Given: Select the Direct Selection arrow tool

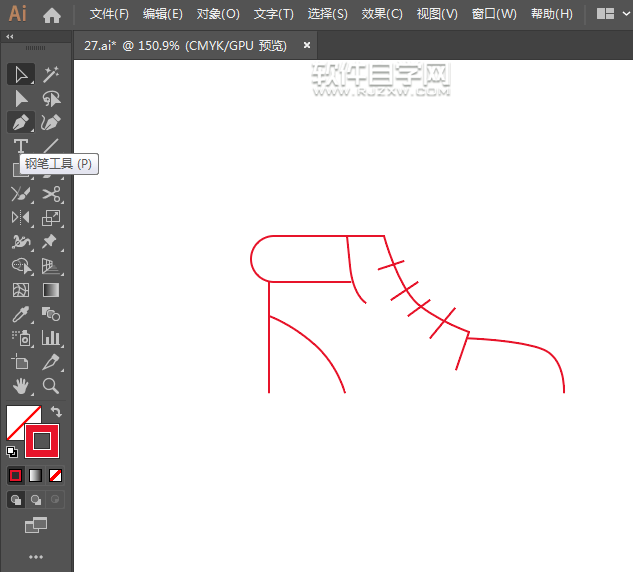Looking at the screenshot, I should tap(20, 98).
